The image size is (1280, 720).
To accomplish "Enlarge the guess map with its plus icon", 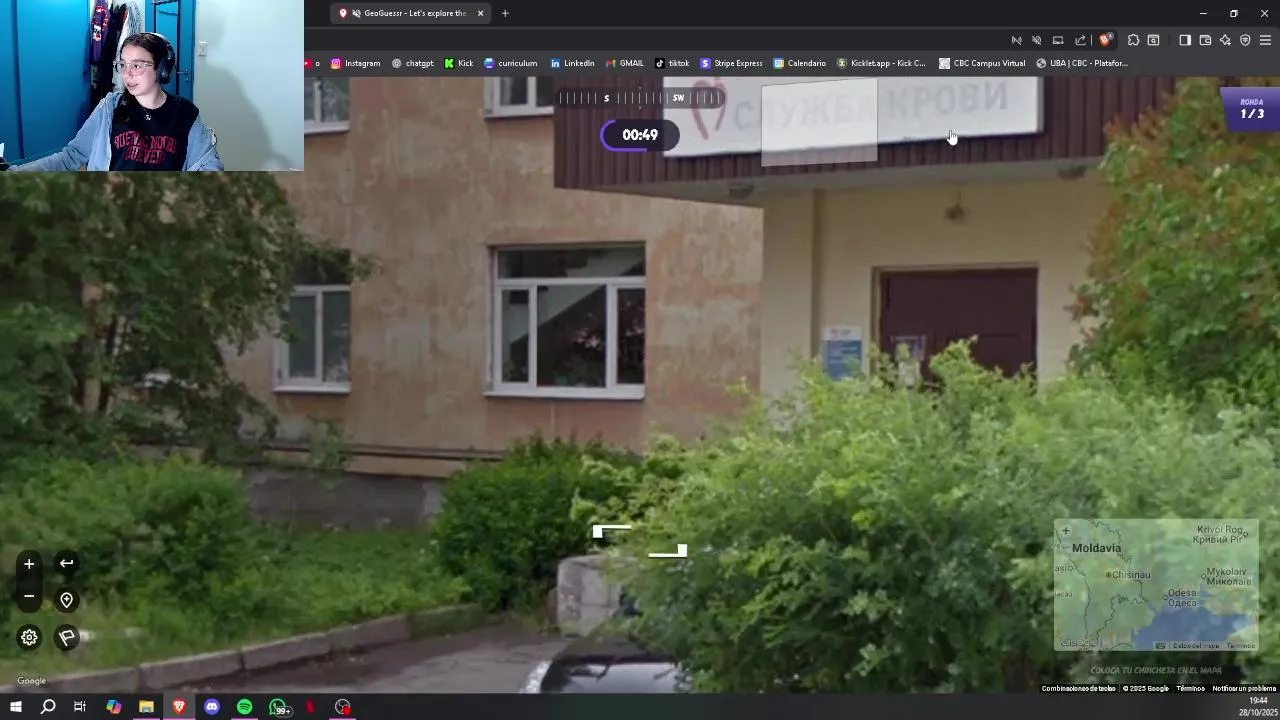I will pos(1066,531).
